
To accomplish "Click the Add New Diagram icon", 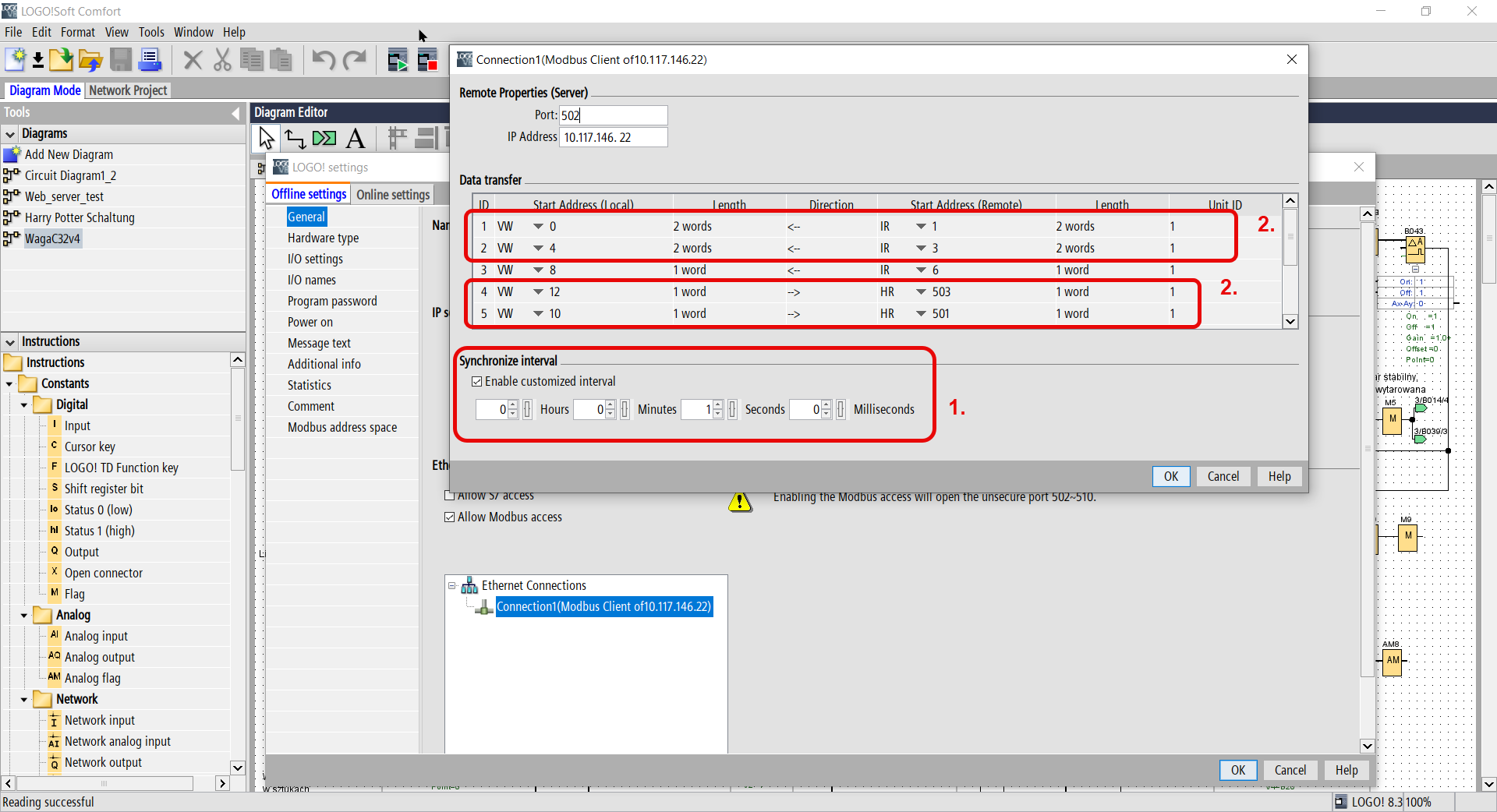I will tap(12, 154).
